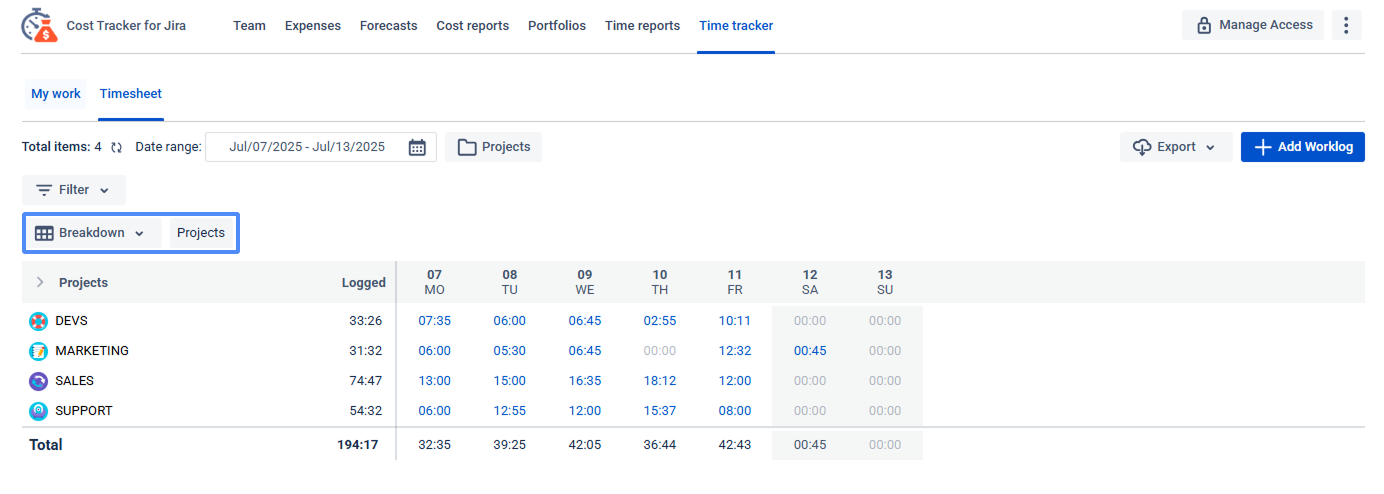Click the Cost Tracker for Jira logo icon
Viewport: 1384px width, 494px height.
39,25
